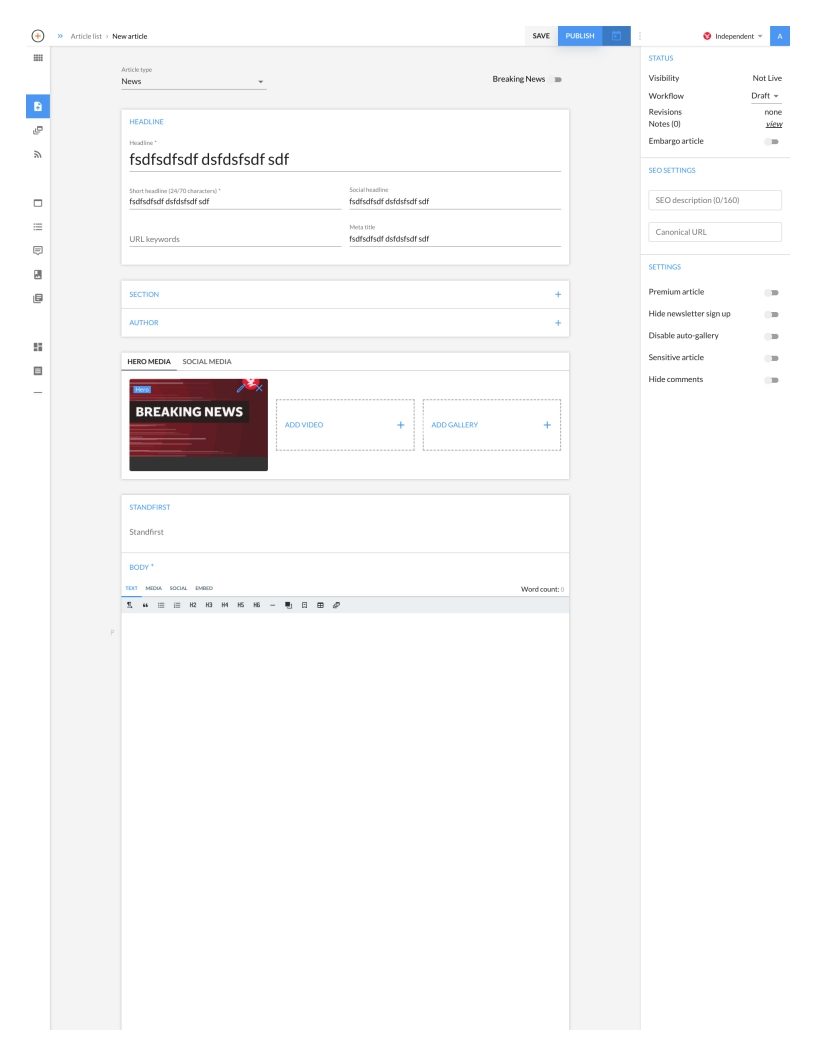Apply H4 heading format

pyautogui.click(x=225, y=605)
